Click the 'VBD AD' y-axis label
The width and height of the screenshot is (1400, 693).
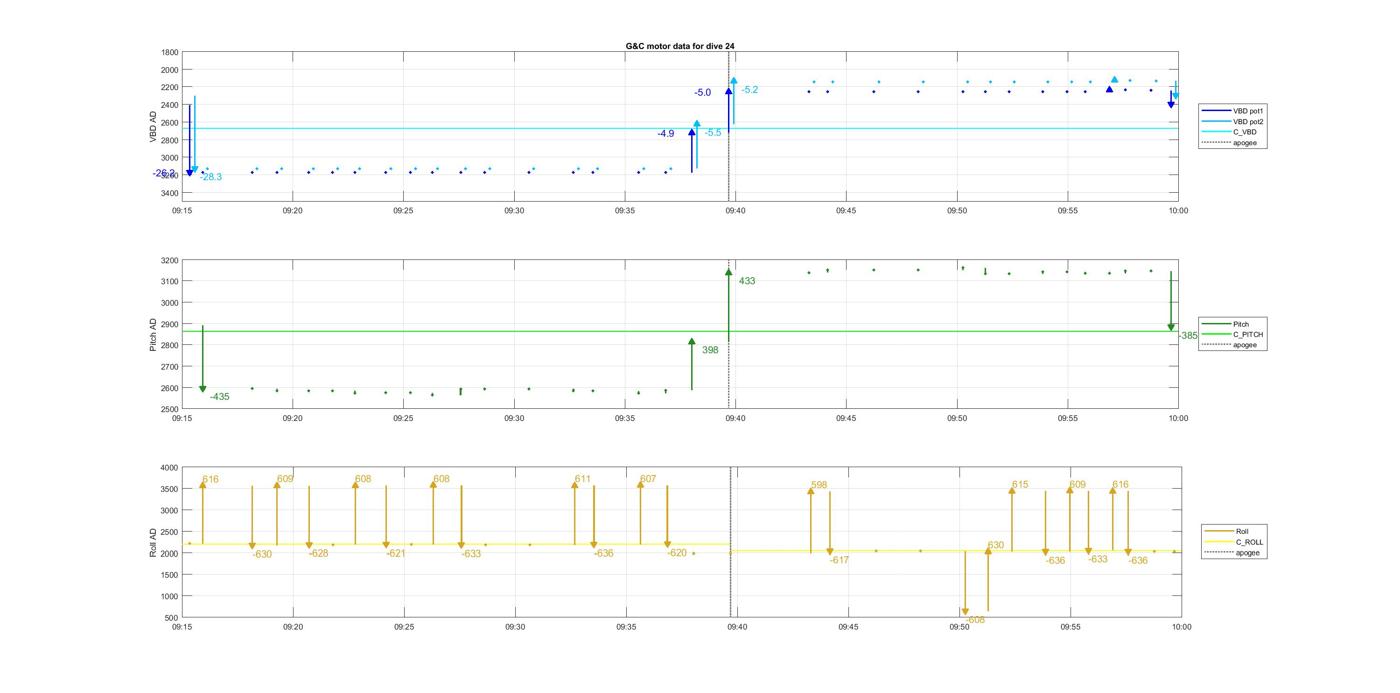[154, 127]
